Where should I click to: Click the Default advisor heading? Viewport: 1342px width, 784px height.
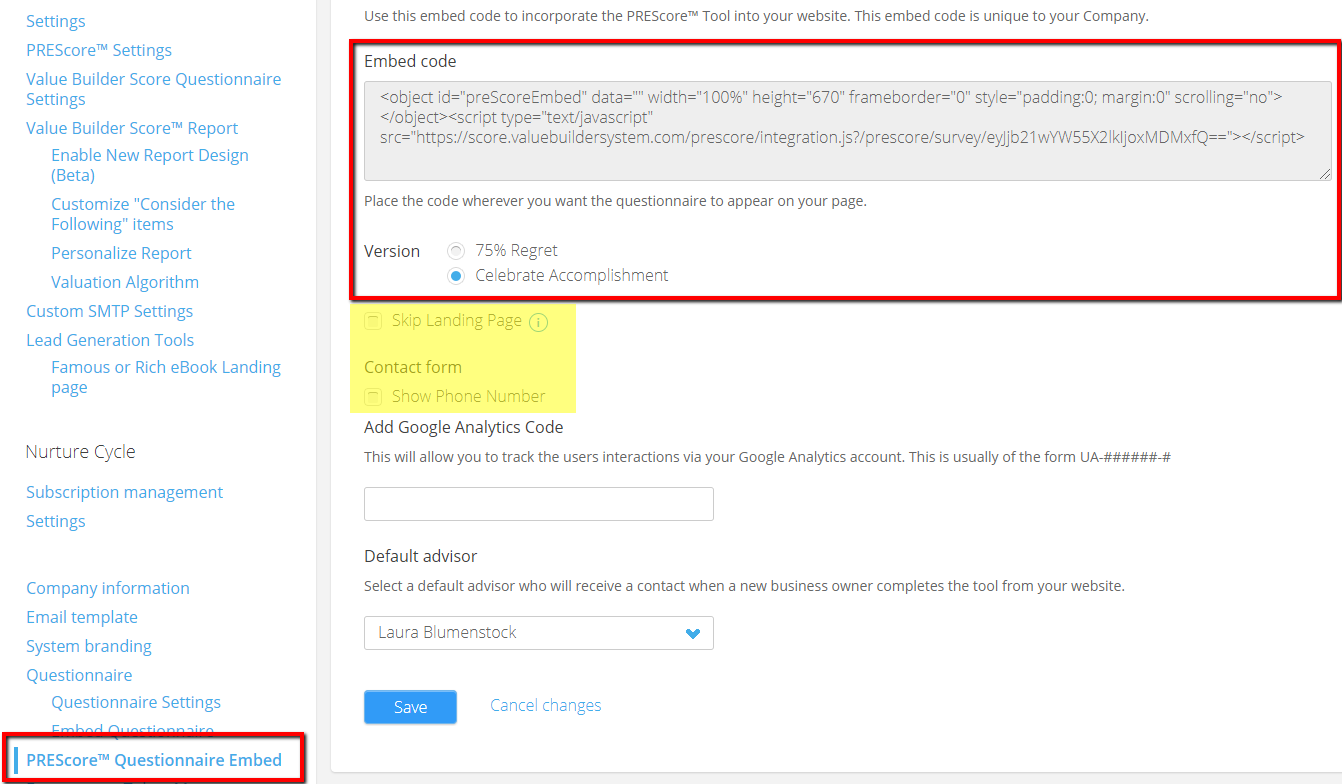pyautogui.click(x=421, y=556)
